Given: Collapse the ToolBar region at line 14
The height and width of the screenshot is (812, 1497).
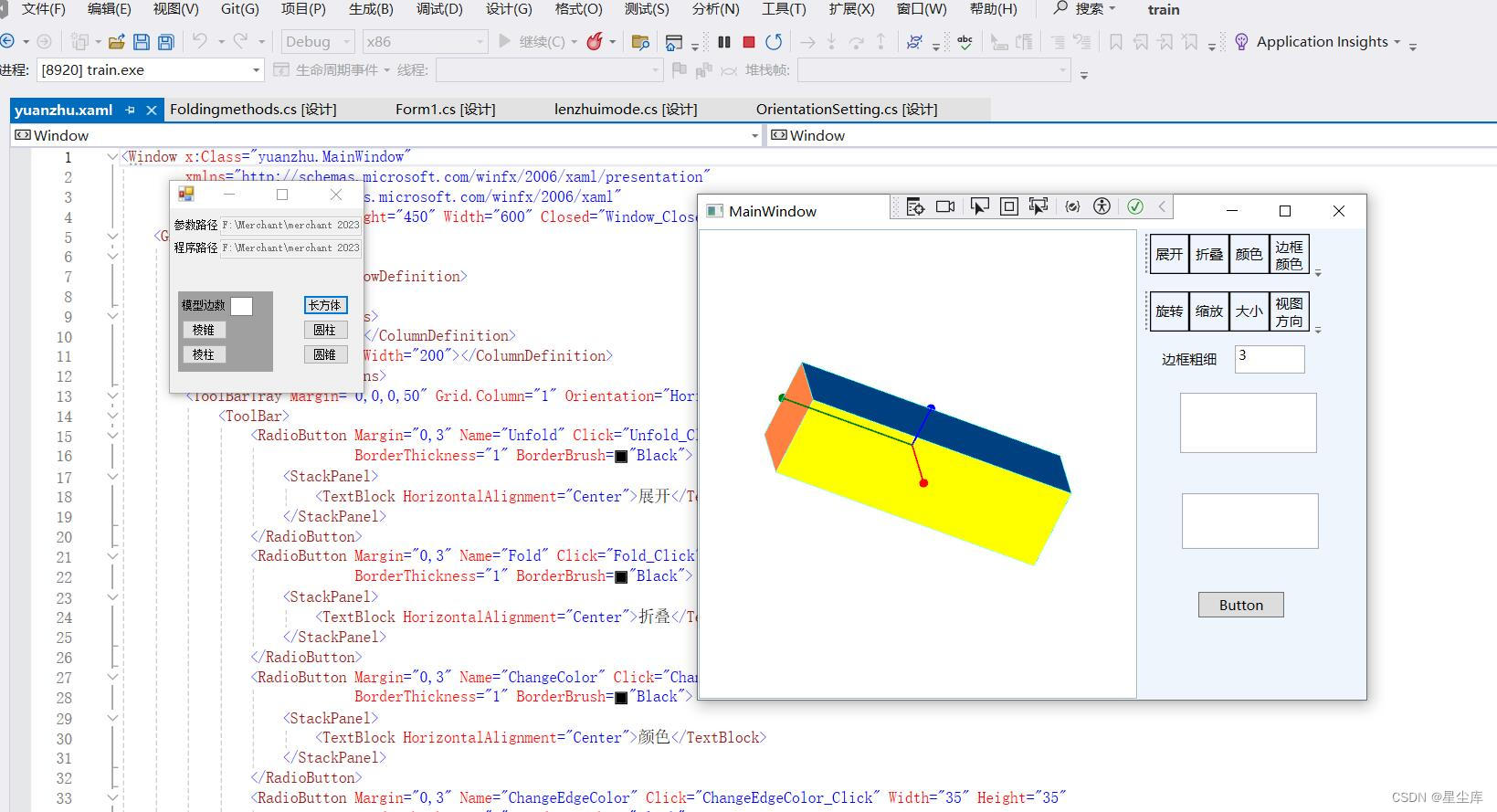Looking at the screenshot, I should click(x=112, y=416).
